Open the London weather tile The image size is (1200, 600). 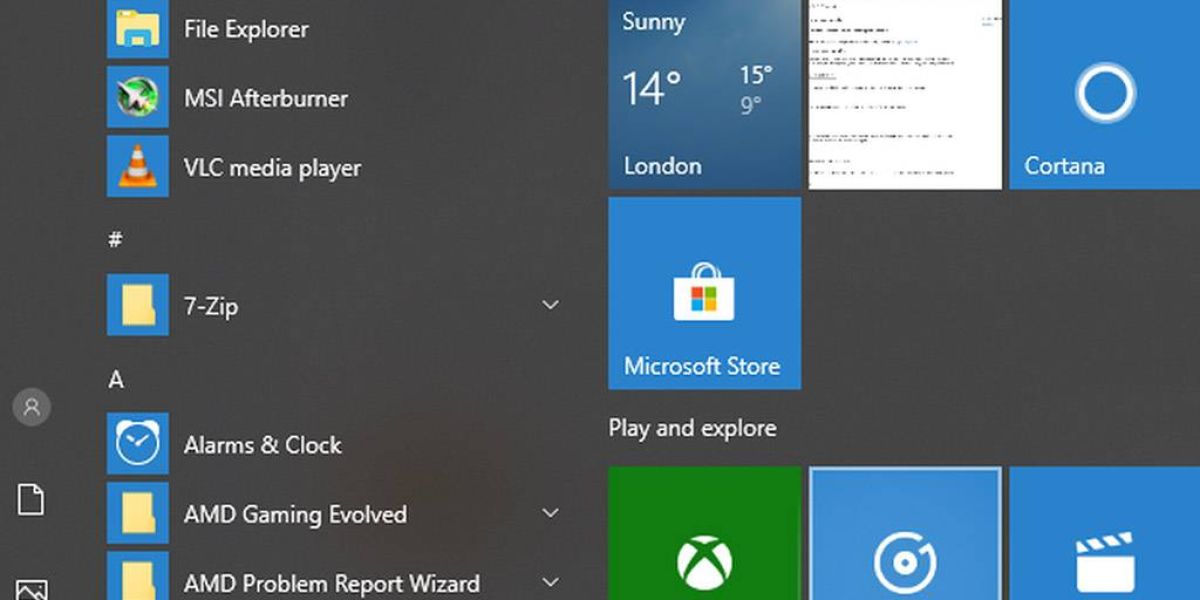(x=705, y=94)
